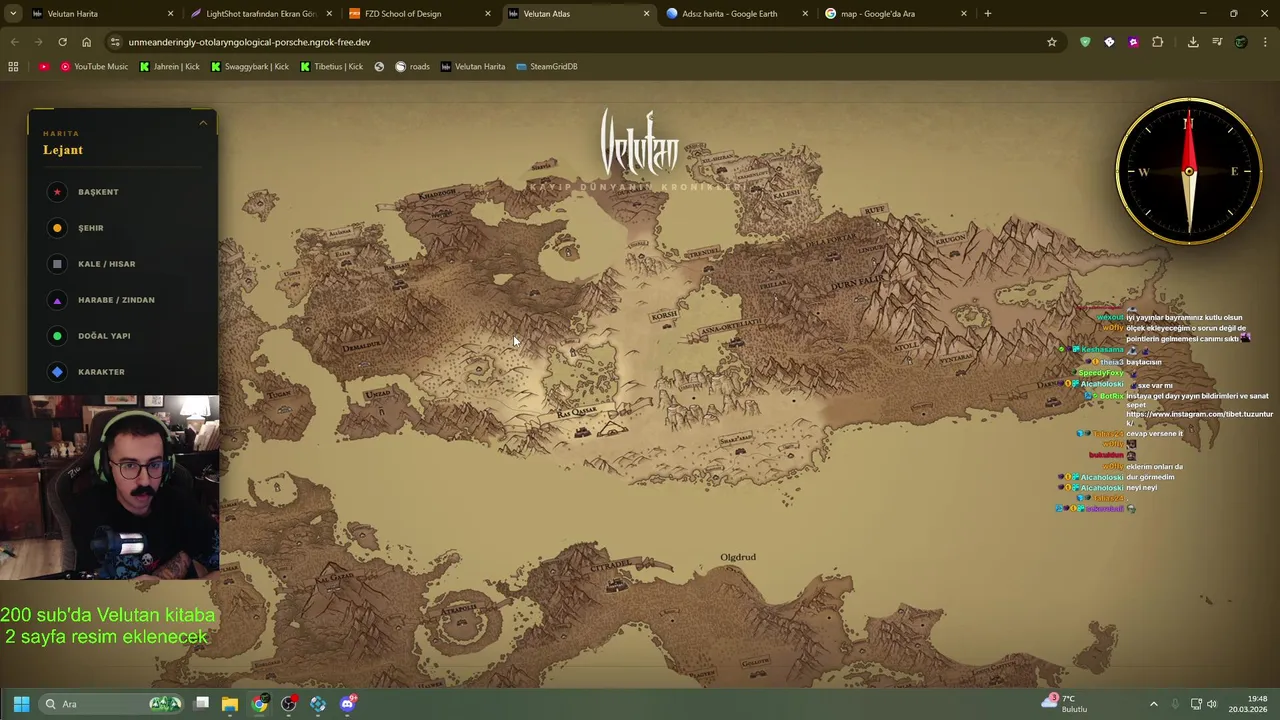Switch to the LightShot tab

point(262,14)
